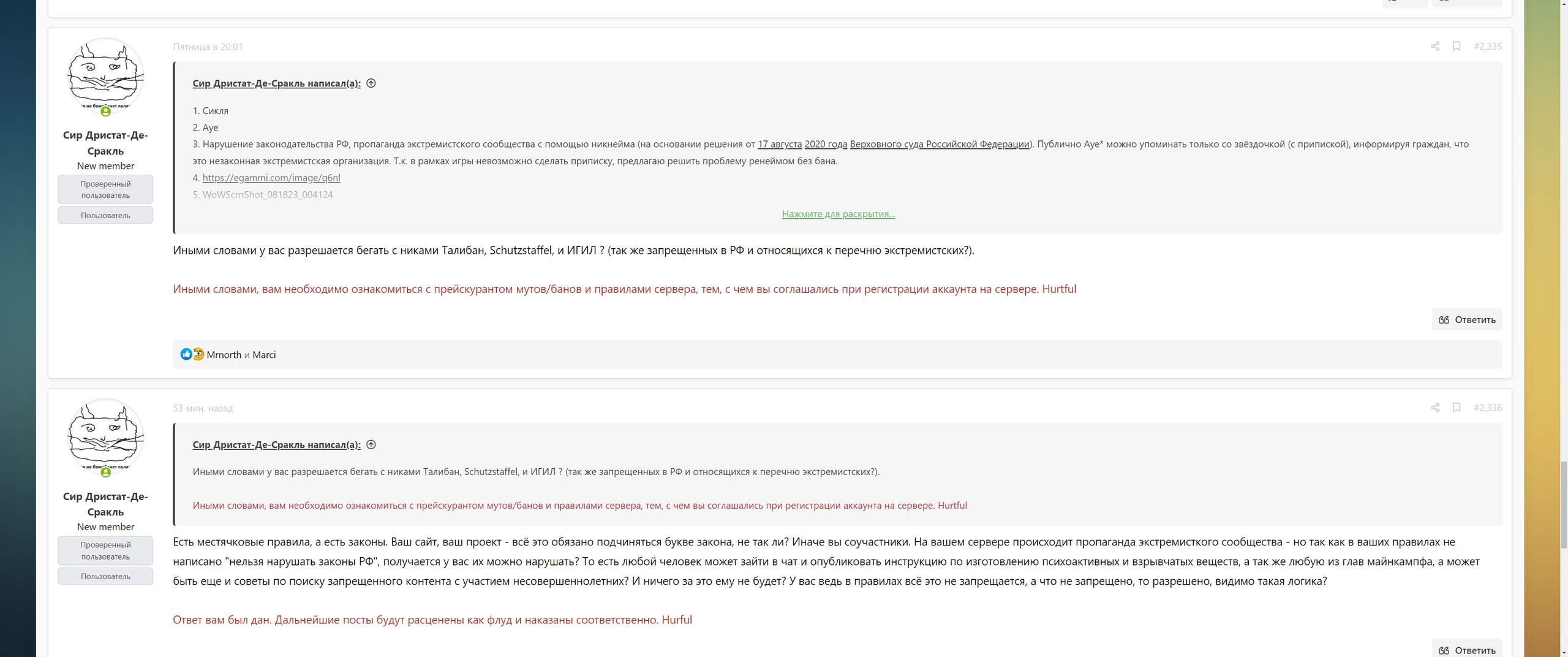The width and height of the screenshot is (1568, 657).
Task: Open post number #2,335 permalink
Action: point(1487,47)
